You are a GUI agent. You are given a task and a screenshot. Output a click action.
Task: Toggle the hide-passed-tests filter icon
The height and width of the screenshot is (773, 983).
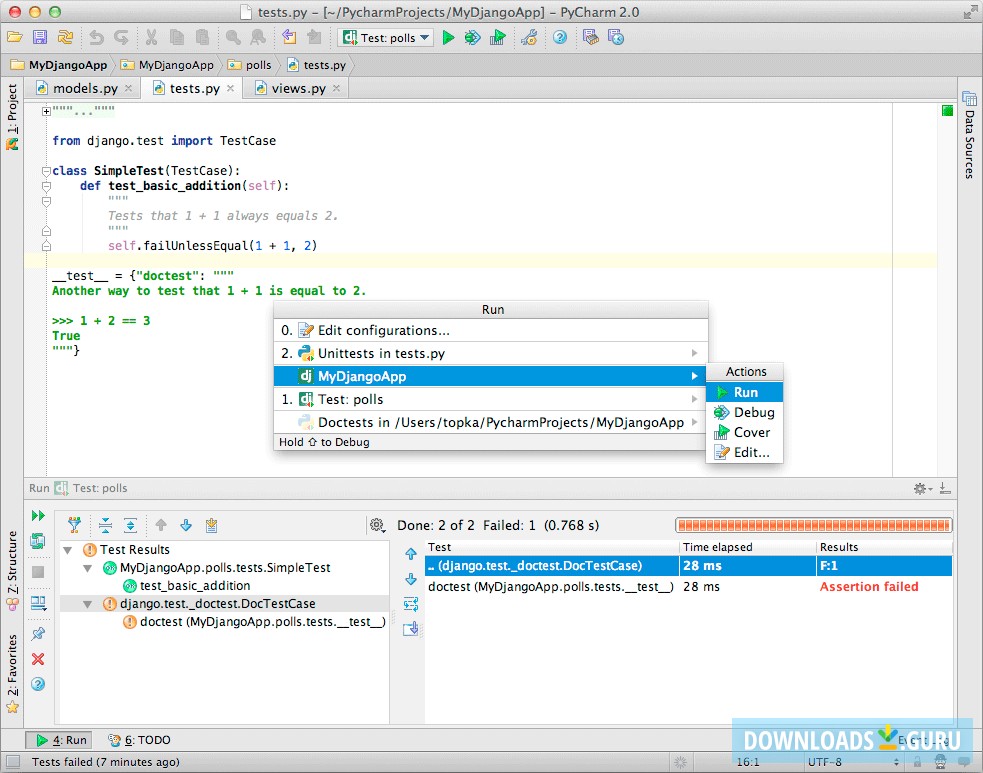pos(75,525)
